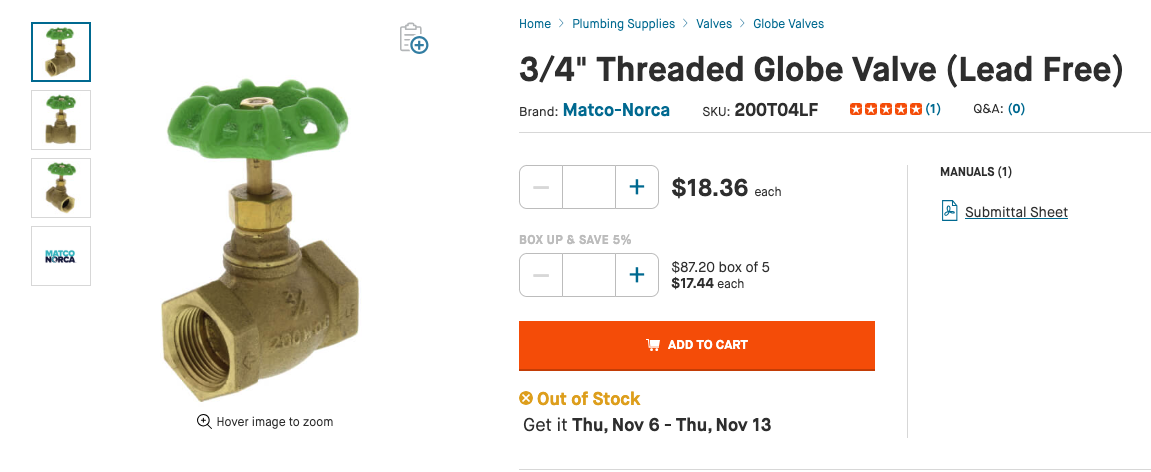Screen dimensions: 1151x472
Task: Increase box-of-5 quantity with plus button
Action: [636, 275]
